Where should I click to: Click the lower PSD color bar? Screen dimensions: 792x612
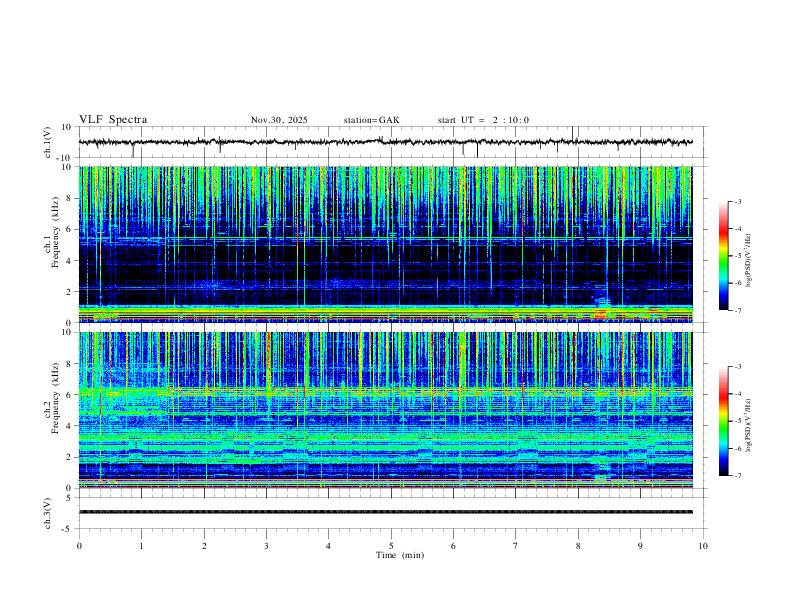[x=723, y=421]
